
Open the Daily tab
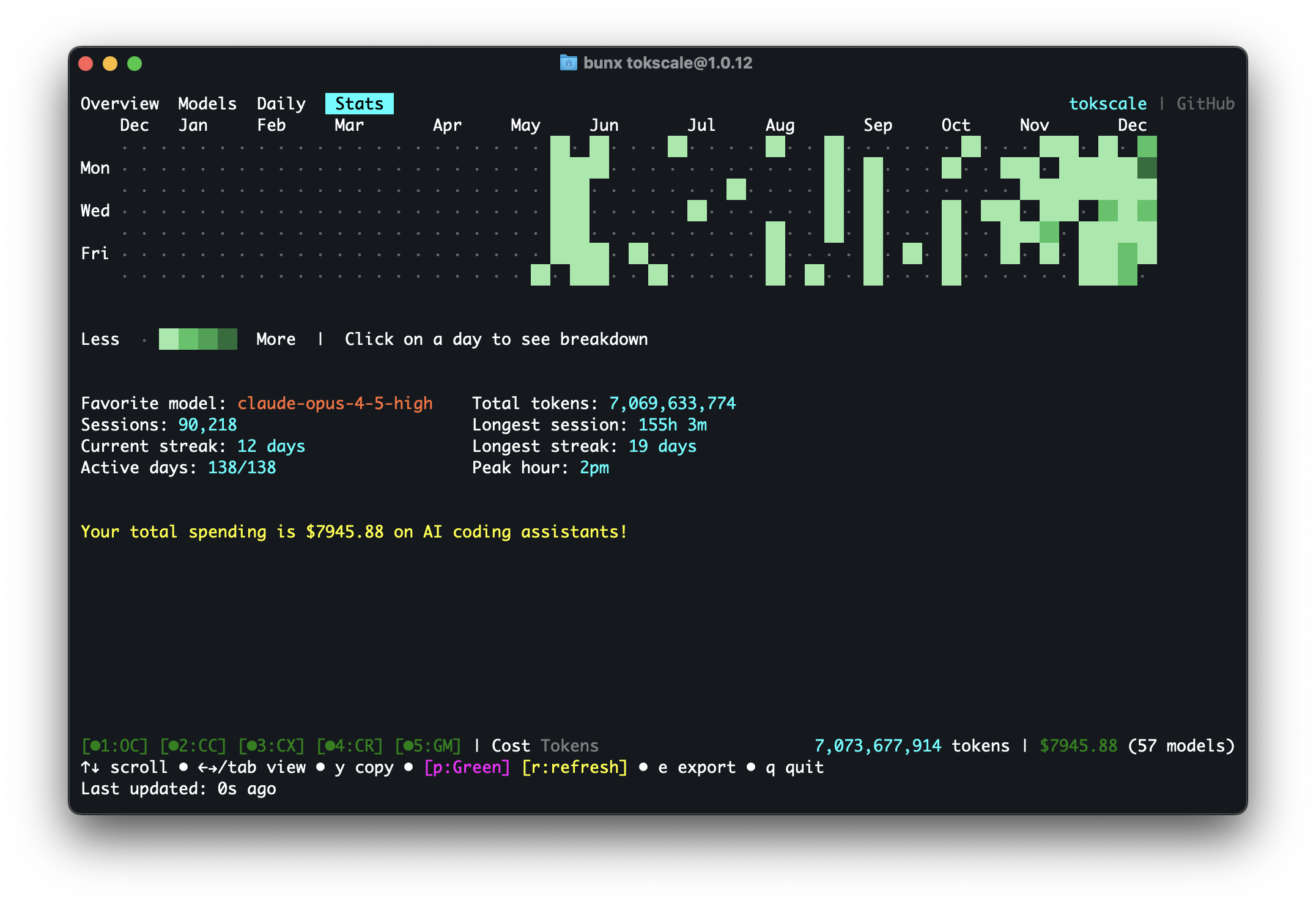[281, 103]
